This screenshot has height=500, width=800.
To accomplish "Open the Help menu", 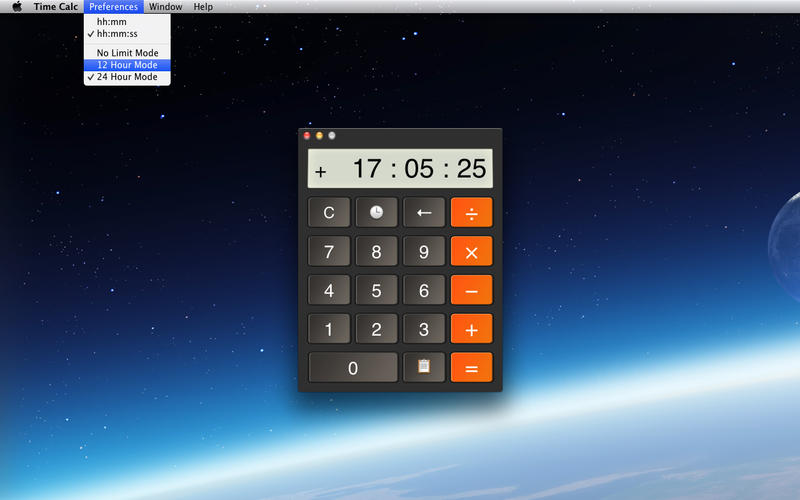I will tap(203, 7).
